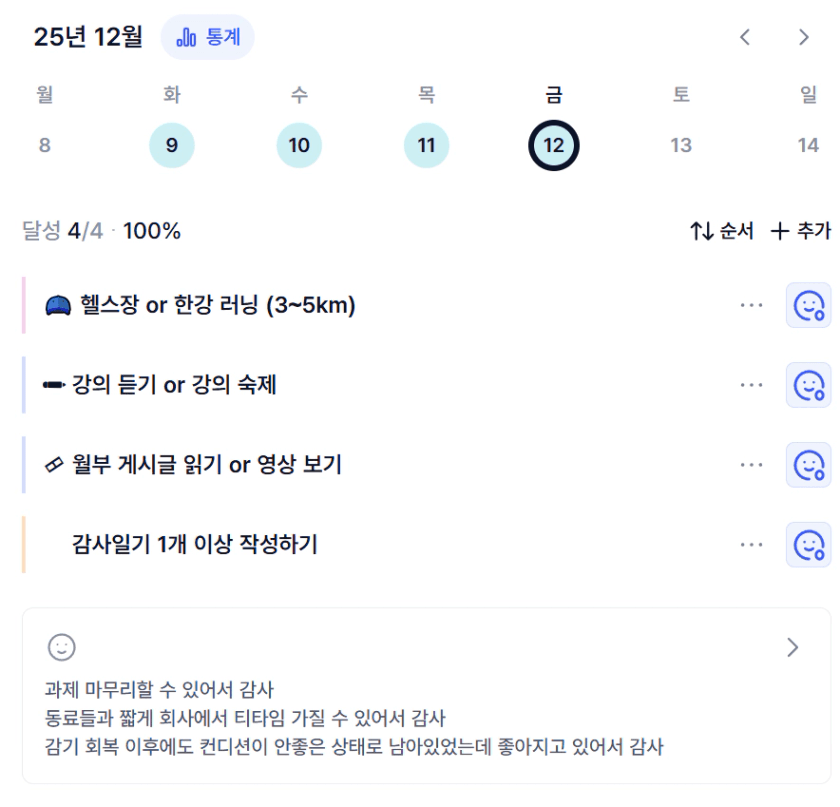This screenshot has height=807, width=840.
Task: Click completion face icon for 감사일기 작성하기
Action: [808, 545]
